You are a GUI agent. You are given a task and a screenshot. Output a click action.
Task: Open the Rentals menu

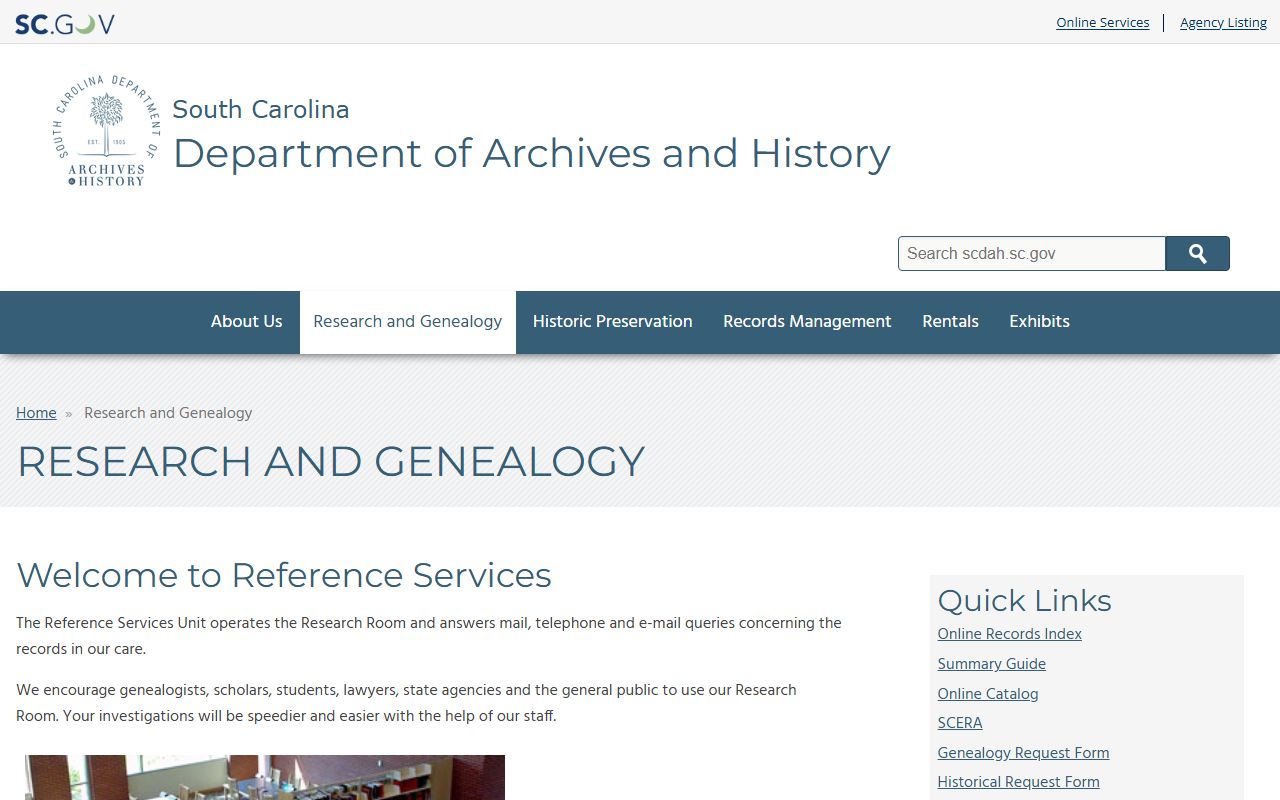pyautogui.click(x=951, y=322)
